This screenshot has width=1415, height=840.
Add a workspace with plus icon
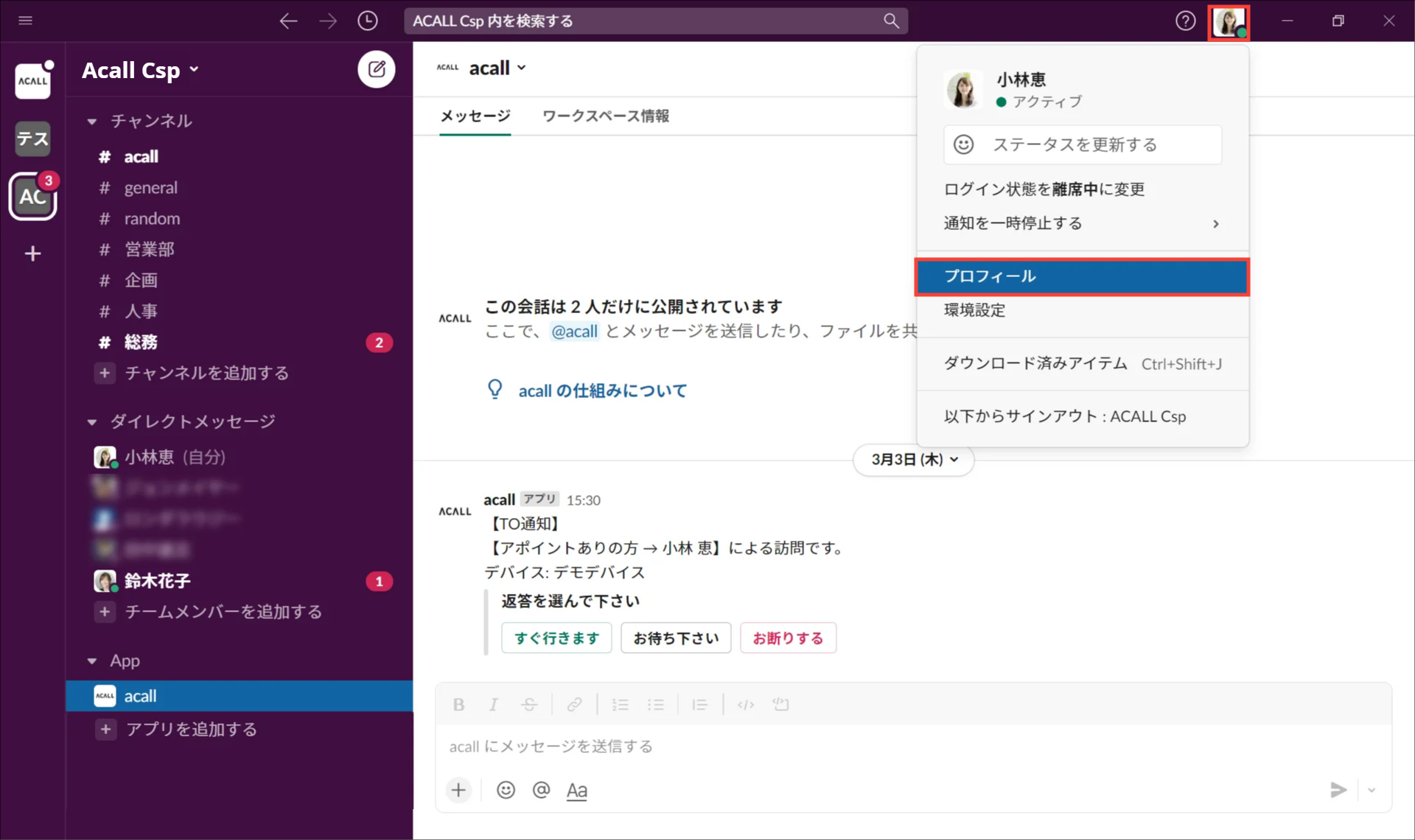32,254
